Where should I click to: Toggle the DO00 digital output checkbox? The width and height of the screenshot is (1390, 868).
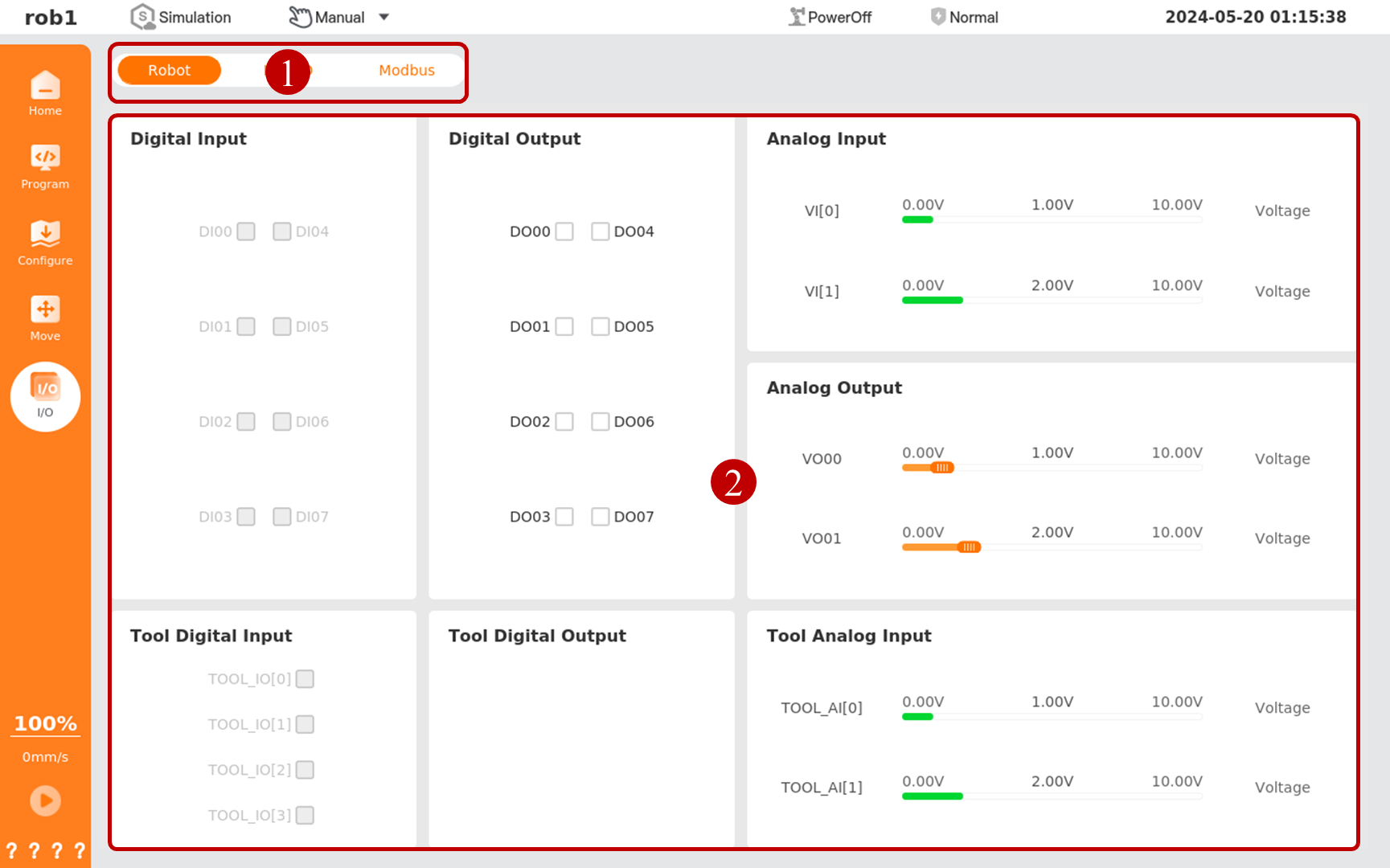(564, 231)
